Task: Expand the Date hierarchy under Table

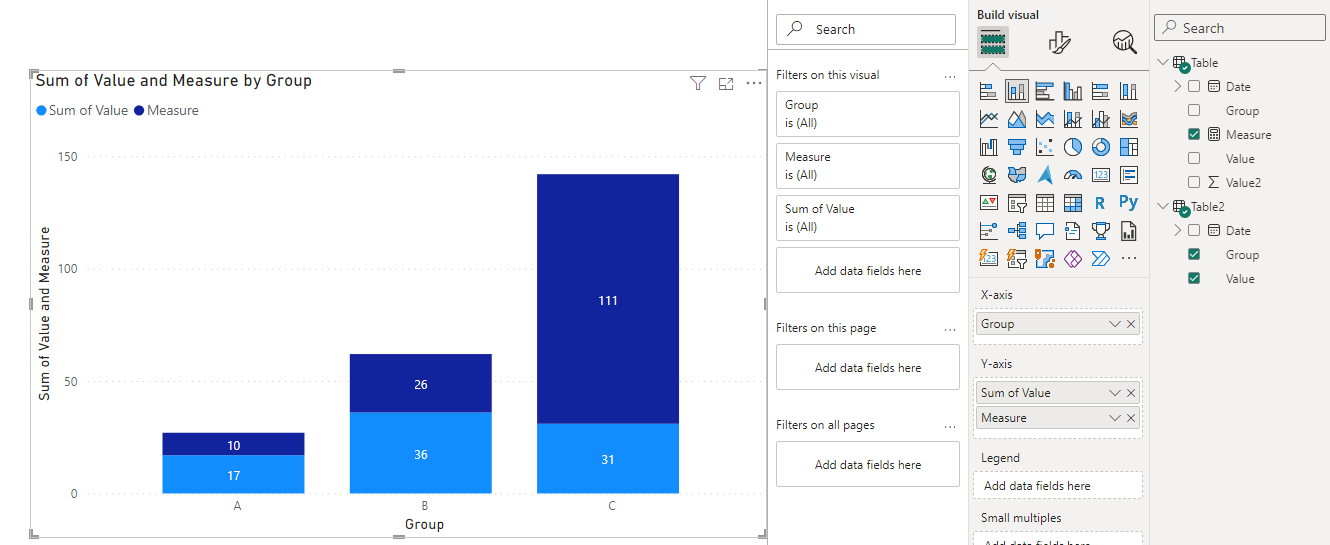Action: pos(1178,86)
